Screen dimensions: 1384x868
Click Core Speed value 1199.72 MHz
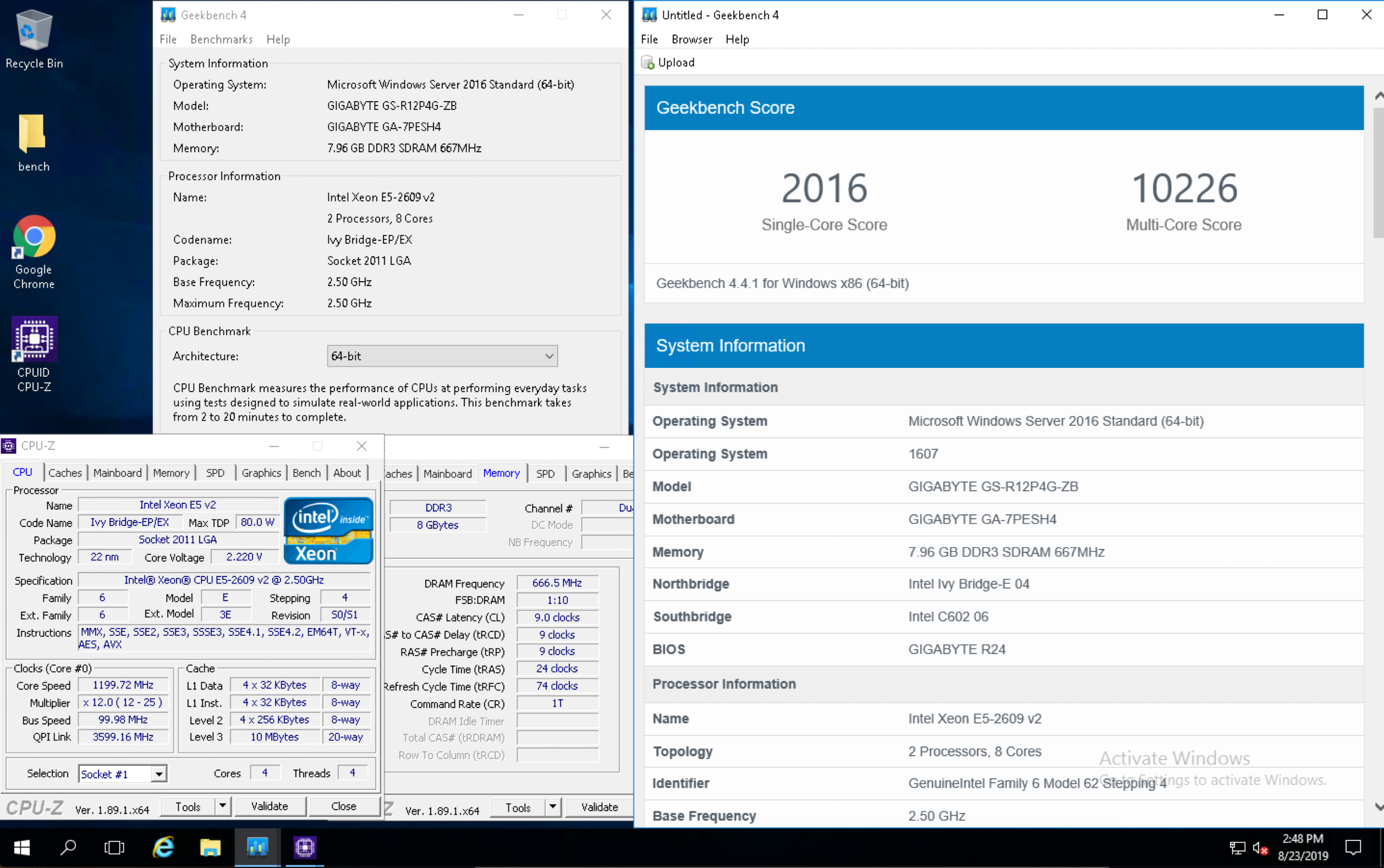point(123,685)
